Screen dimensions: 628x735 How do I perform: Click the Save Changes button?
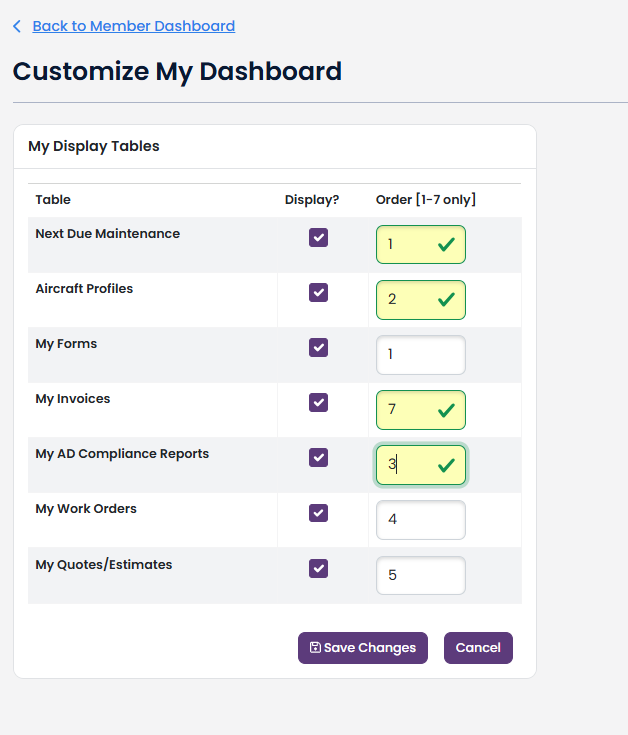[362, 648]
